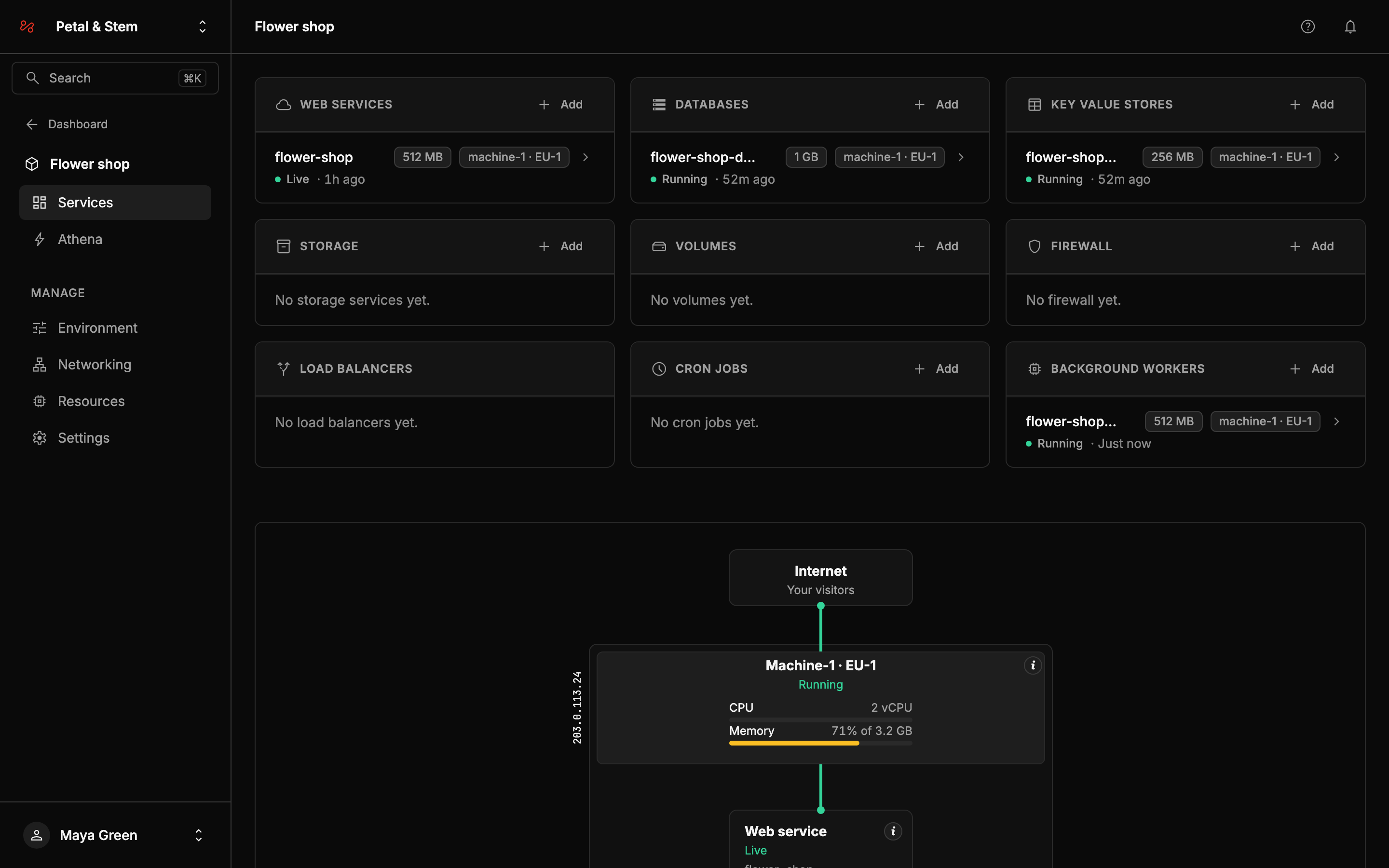Add a new web service
The height and width of the screenshot is (868, 1389).
[x=561, y=105]
